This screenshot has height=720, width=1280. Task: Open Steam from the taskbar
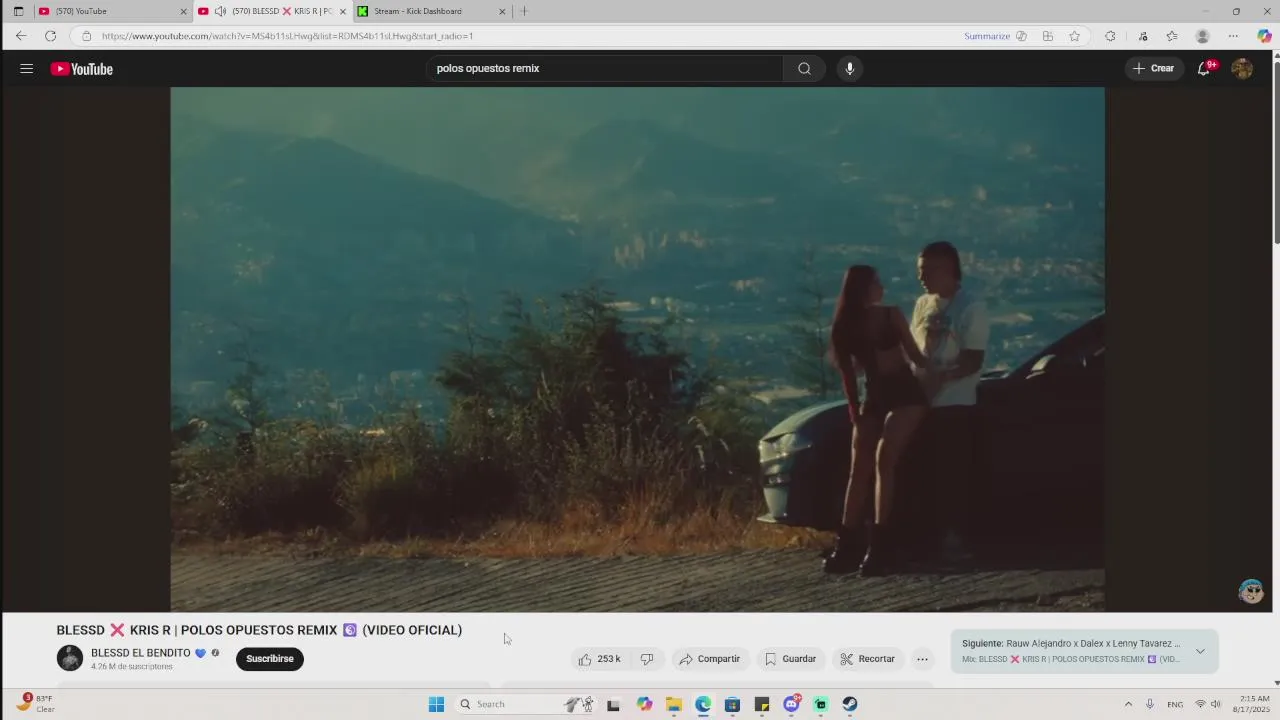[850, 704]
